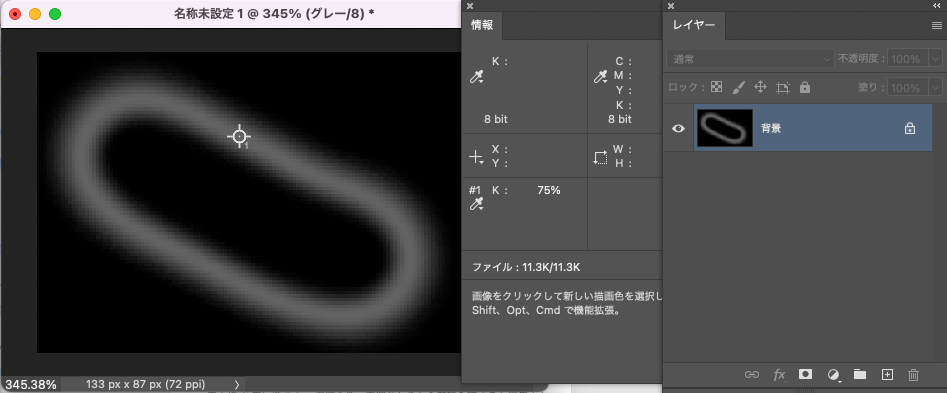Click the artboard nesting lock icon

point(783,88)
